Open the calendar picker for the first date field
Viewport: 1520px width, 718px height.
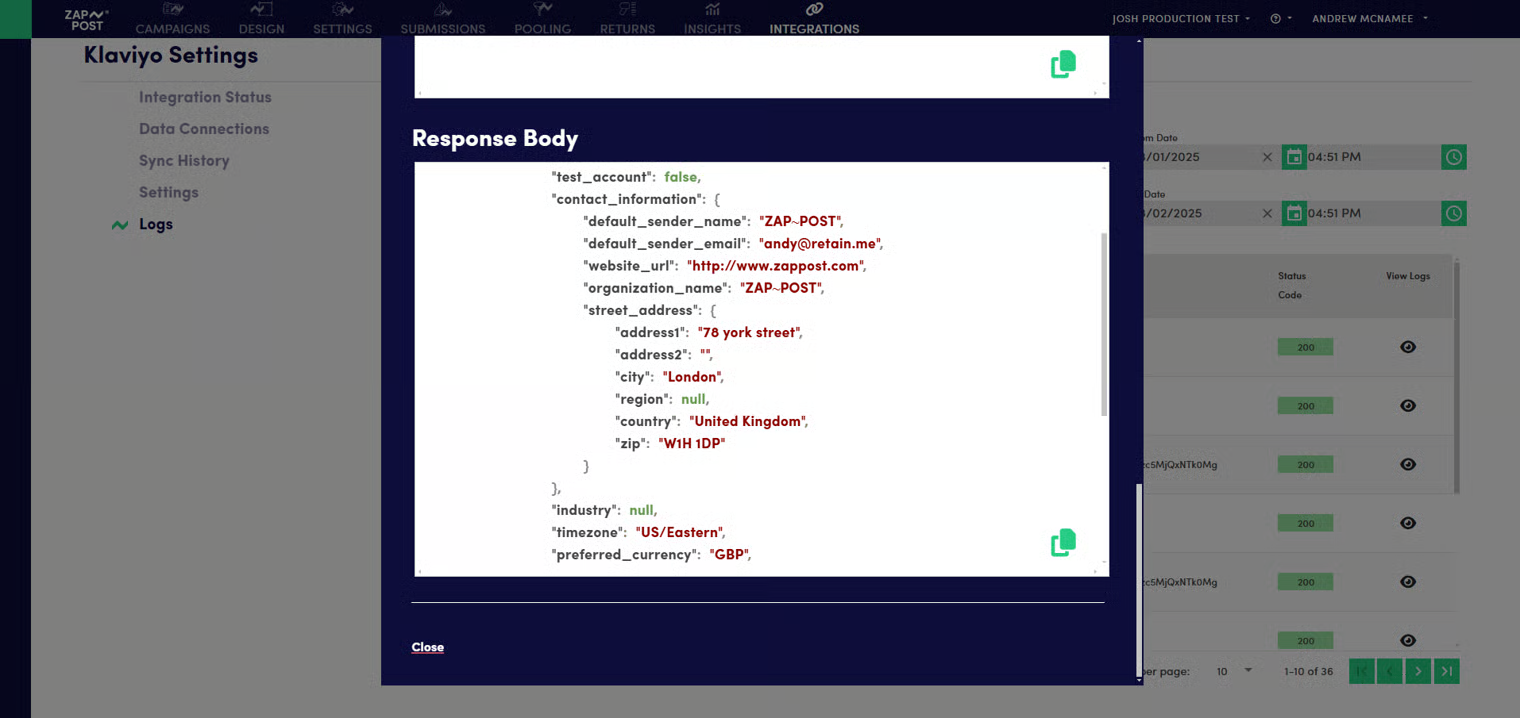(x=1294, y=157)
